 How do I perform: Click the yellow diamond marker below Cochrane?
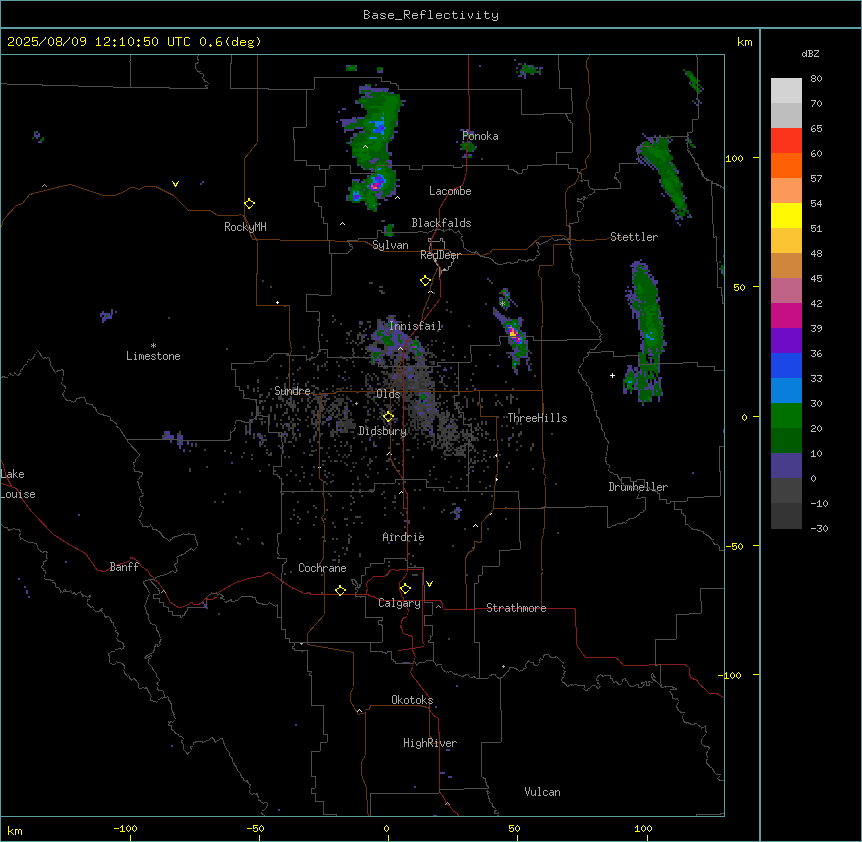340,590
